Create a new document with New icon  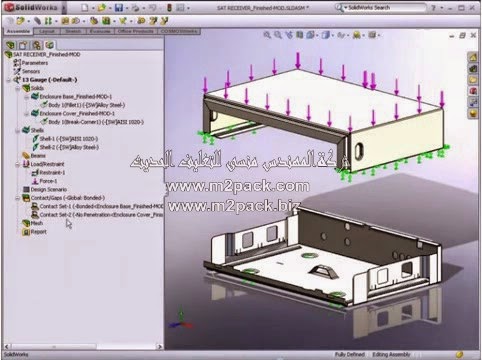pyautogui.click(x=85, y=7)
